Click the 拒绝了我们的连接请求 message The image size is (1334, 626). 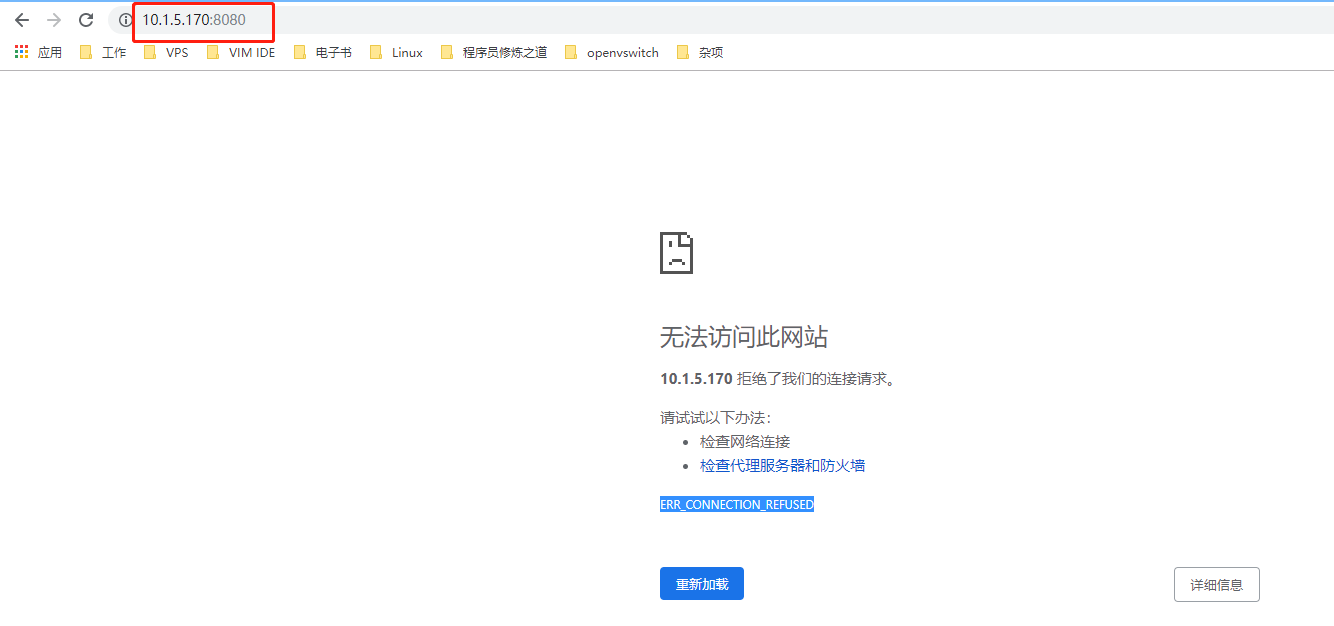click(x=777, y=379)
